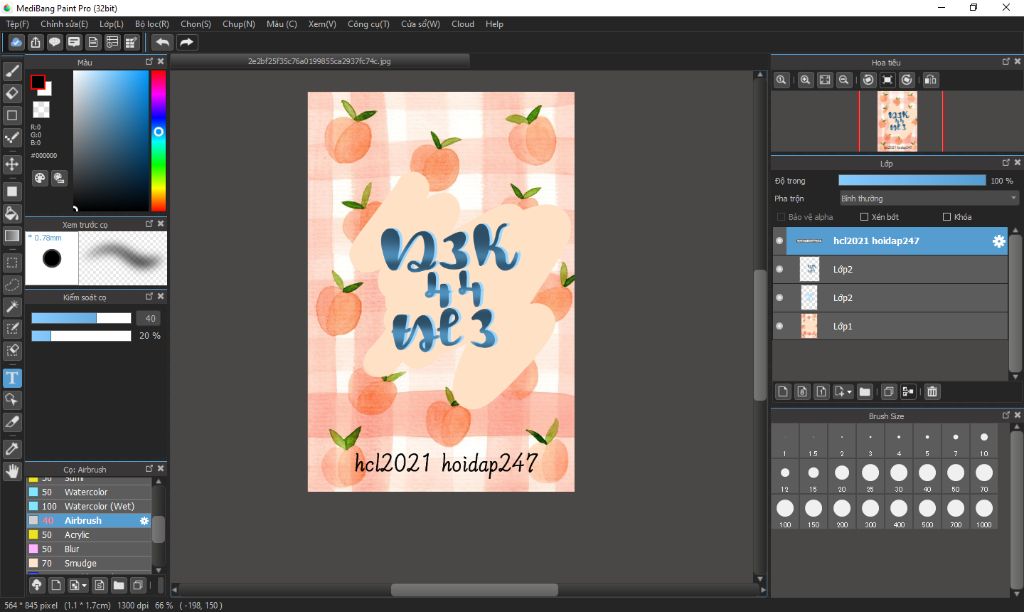Choose brush size 100 preset
This screenshot has width=1024, height=612.
(x=785, y=511)
